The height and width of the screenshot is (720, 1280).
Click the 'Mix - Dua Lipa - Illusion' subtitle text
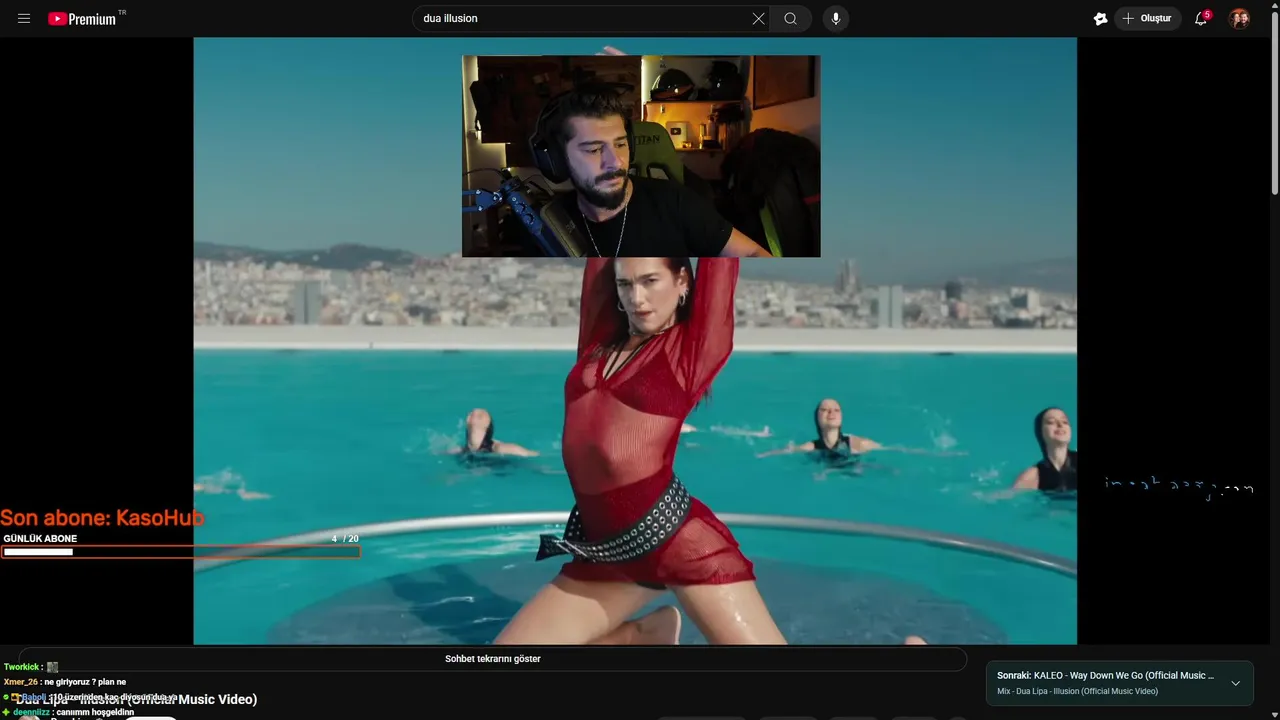click(x=1077, y=691)
